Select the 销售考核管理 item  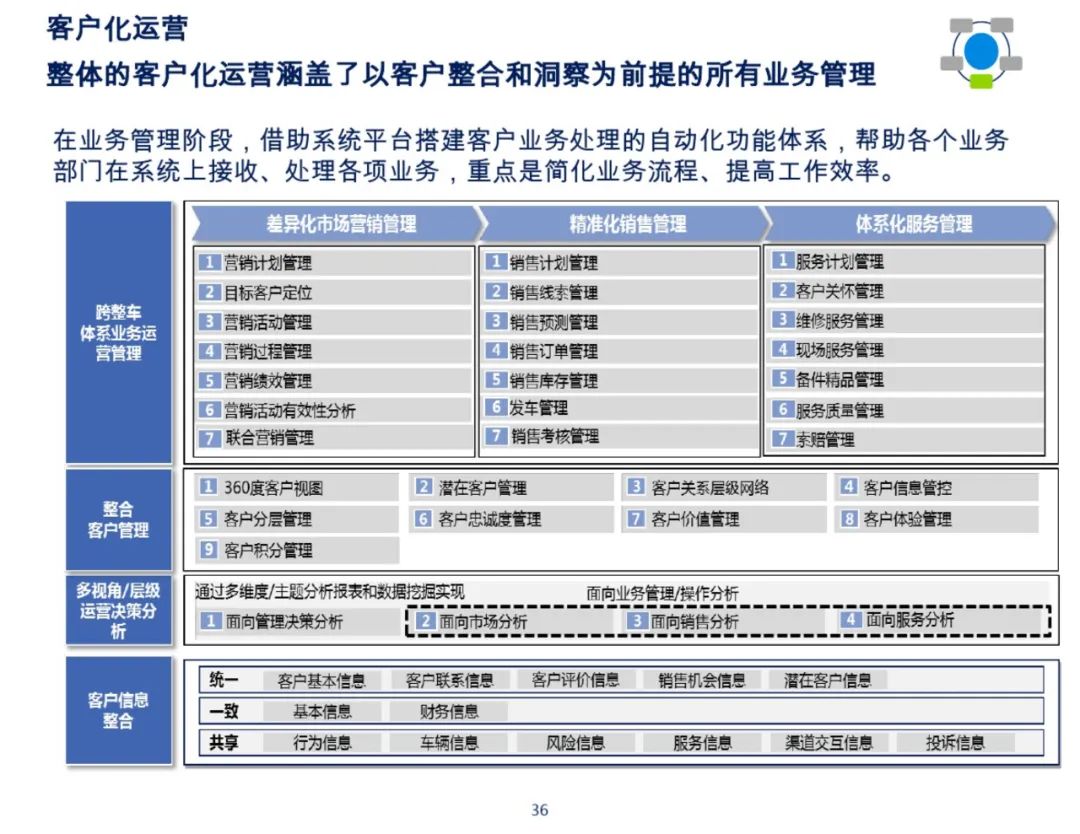(620, 436)
